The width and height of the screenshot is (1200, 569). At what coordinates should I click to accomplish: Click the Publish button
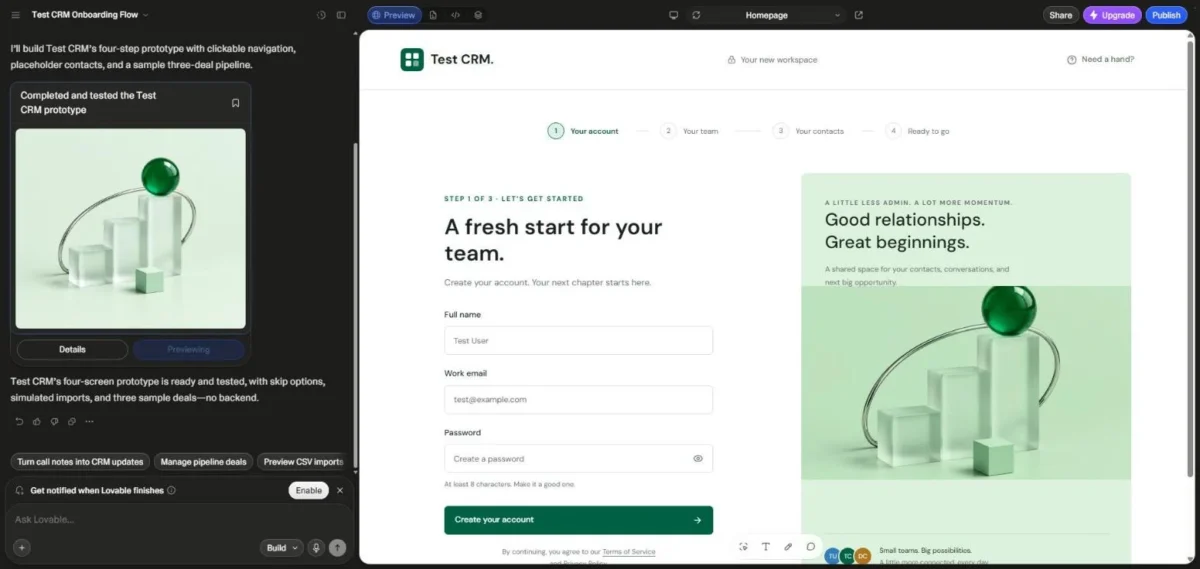point(1166,15)
